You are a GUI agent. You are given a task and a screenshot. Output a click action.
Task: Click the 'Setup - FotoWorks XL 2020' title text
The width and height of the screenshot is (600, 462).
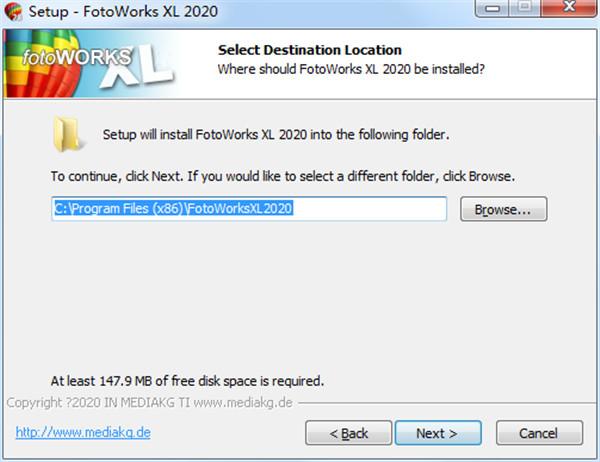coord(123,11)
